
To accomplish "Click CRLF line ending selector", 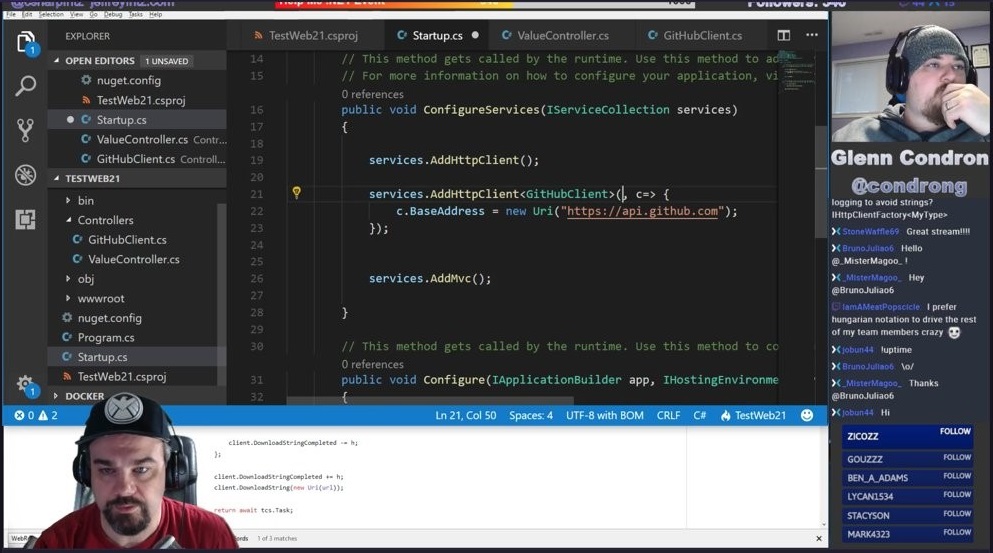I will [668, 416].
